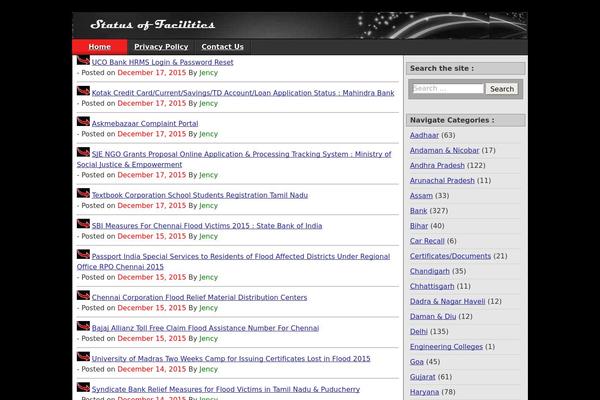Select the Daman & Diu category
This screenshot has width=600, height=400.
tap(433, 316)
